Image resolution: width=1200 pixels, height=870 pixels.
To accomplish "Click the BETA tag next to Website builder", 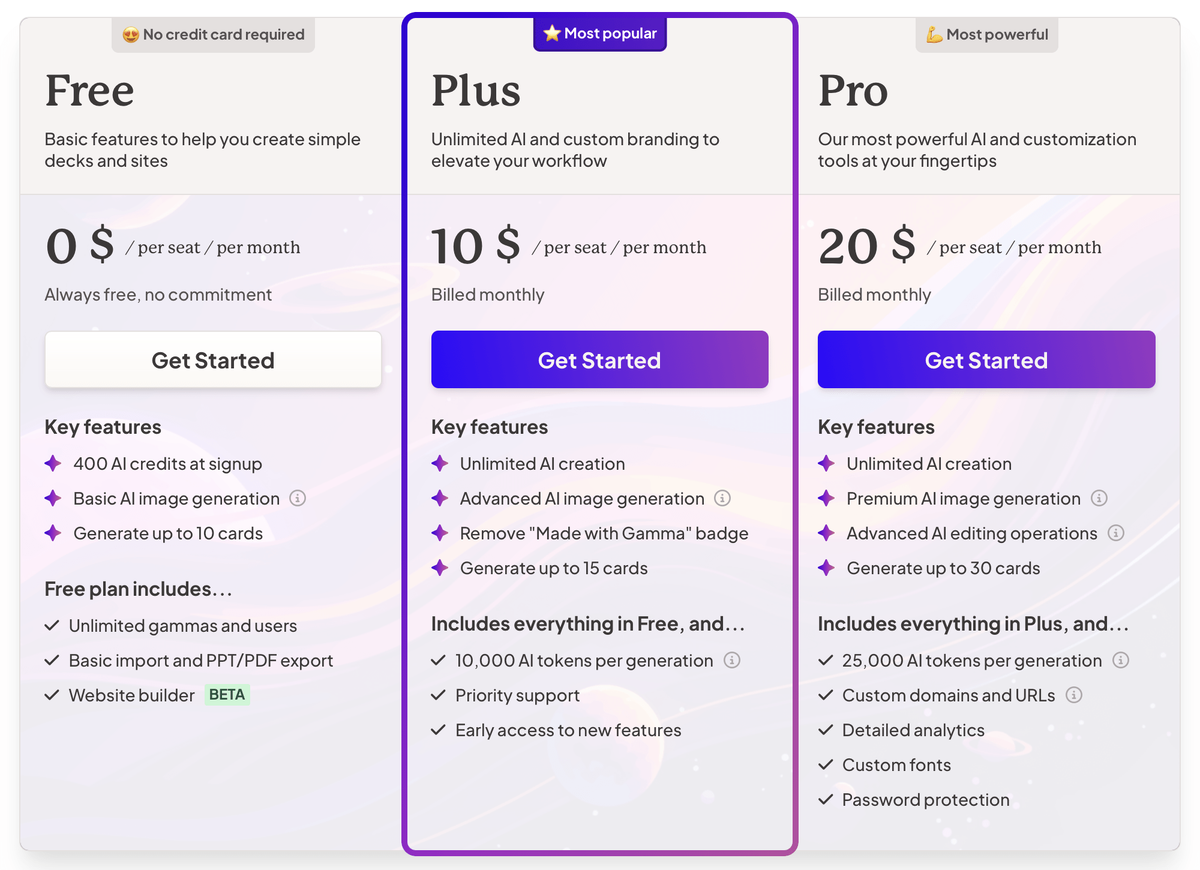I will pyautogui.click(x=227, y=694).
